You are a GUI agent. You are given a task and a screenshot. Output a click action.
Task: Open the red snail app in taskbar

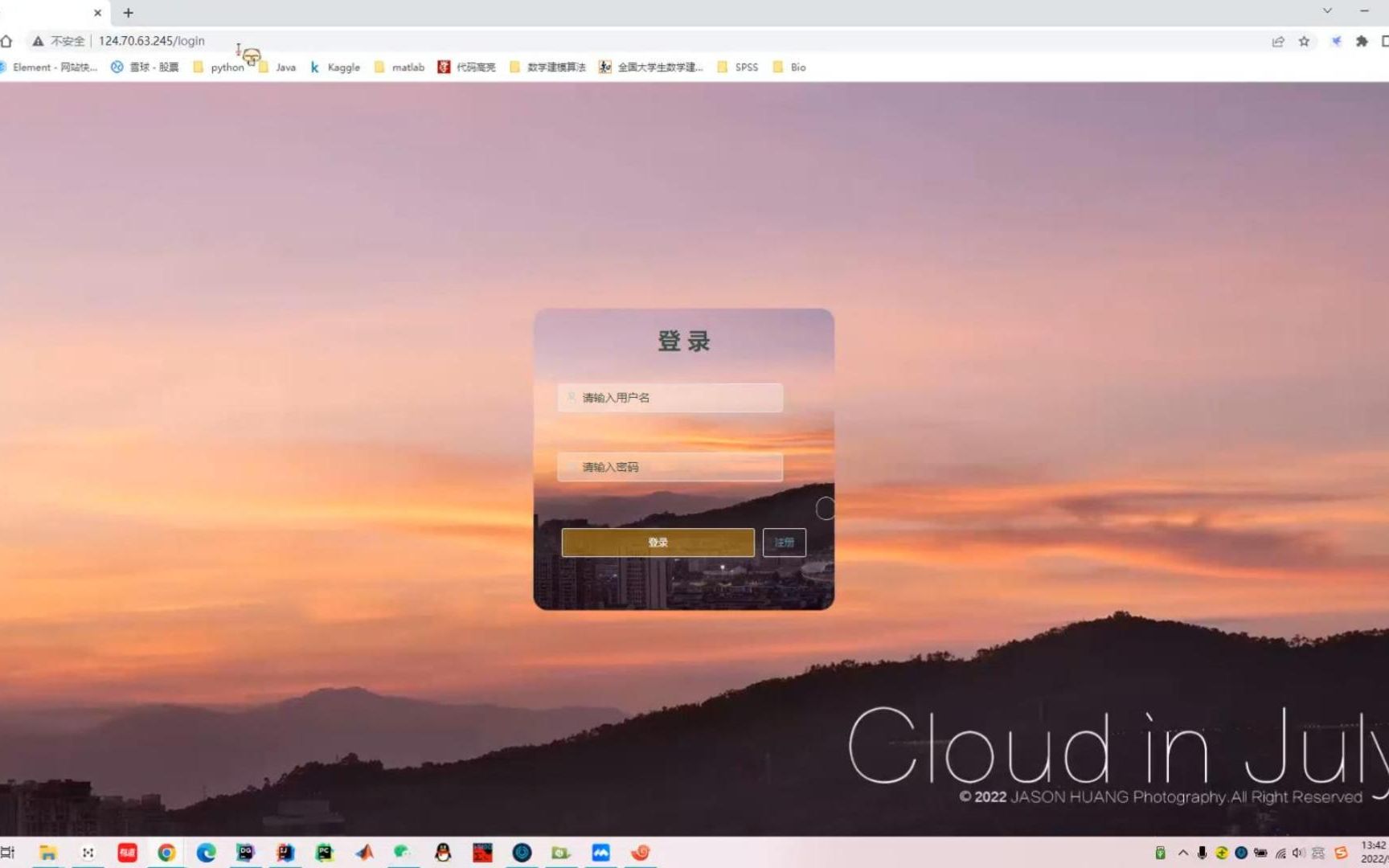click(x=641, y=853)
